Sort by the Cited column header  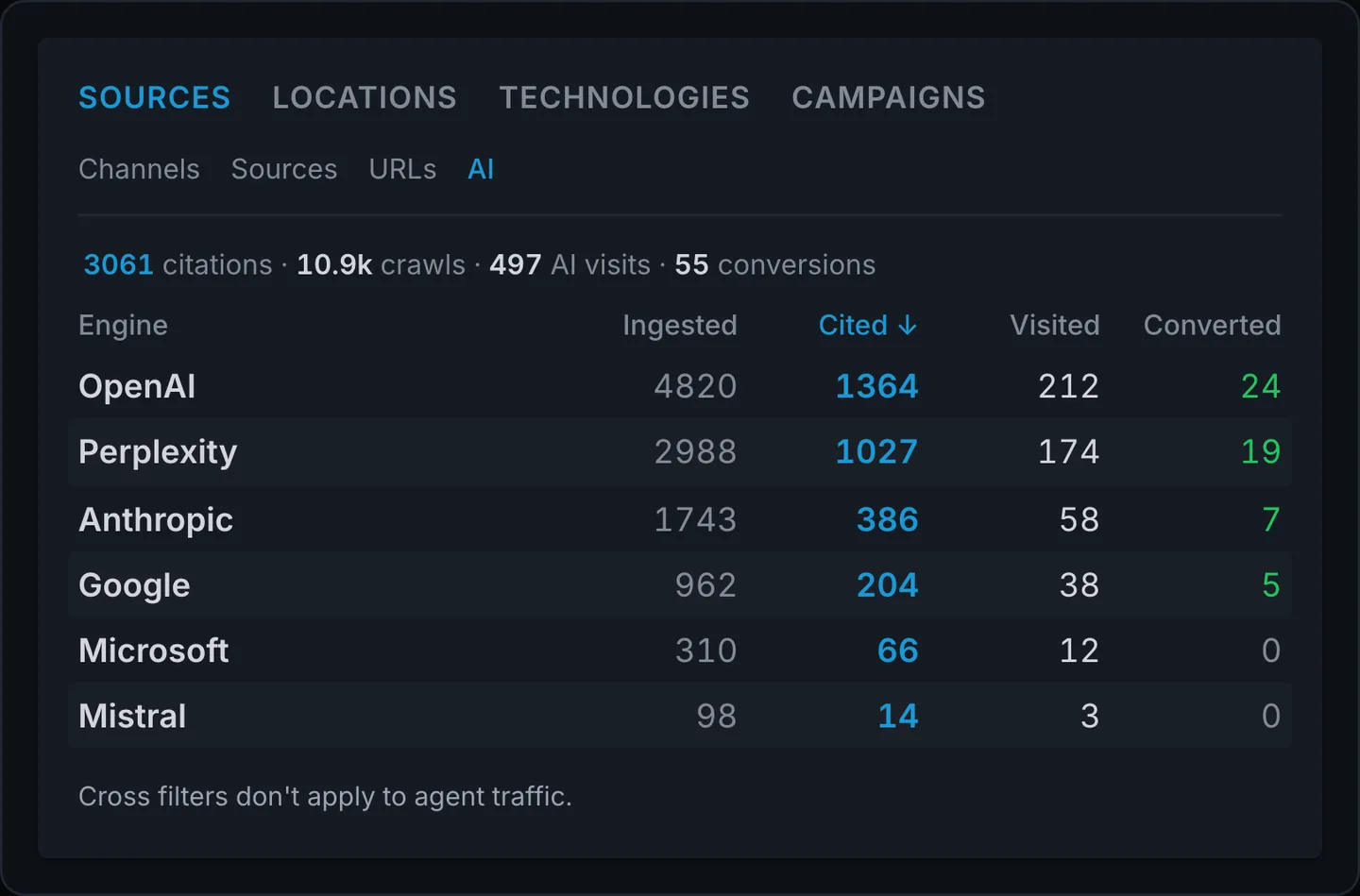click(867, 325)
